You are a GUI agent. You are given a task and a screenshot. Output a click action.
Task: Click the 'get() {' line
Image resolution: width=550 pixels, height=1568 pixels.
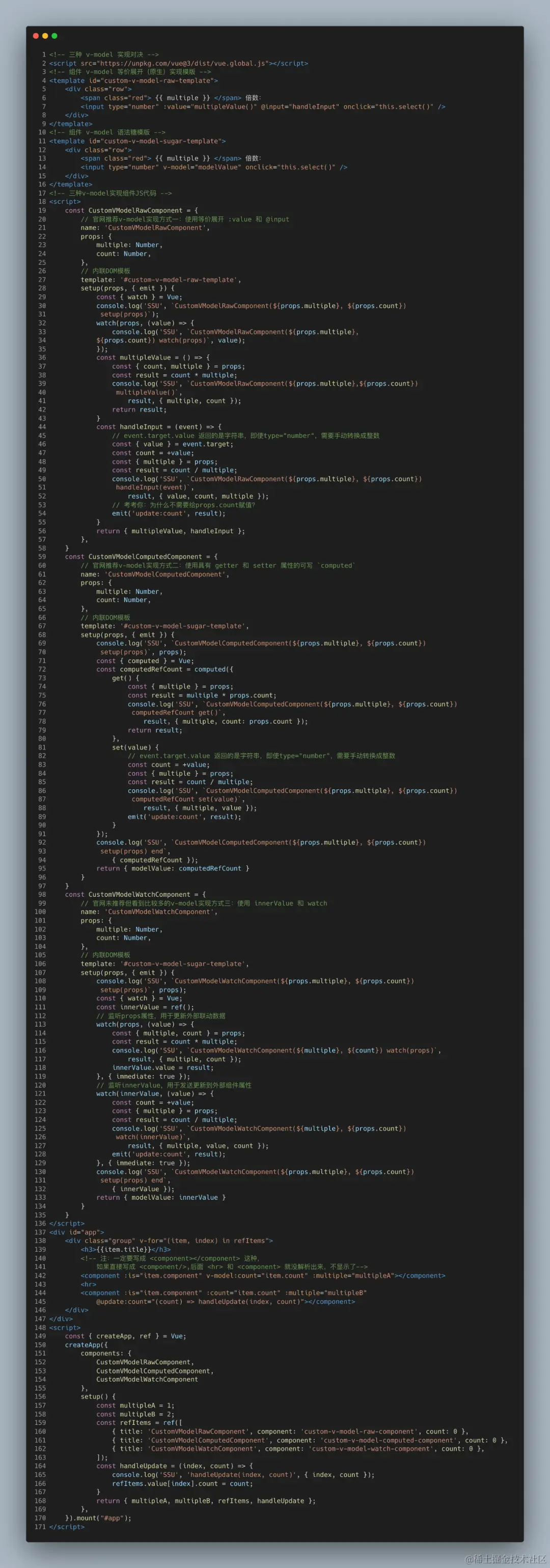click(125, 678)
